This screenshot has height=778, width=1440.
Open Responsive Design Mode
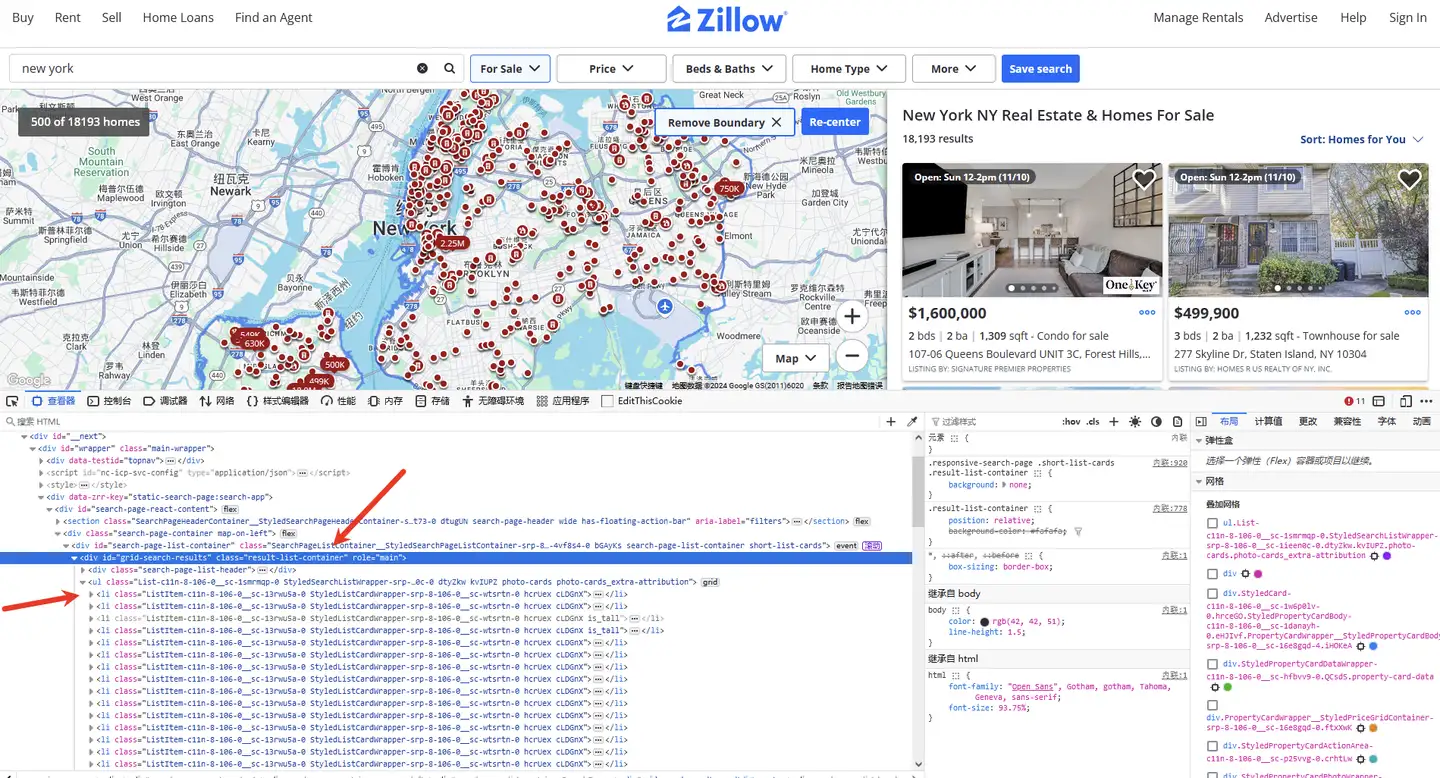pos(1406,401)
